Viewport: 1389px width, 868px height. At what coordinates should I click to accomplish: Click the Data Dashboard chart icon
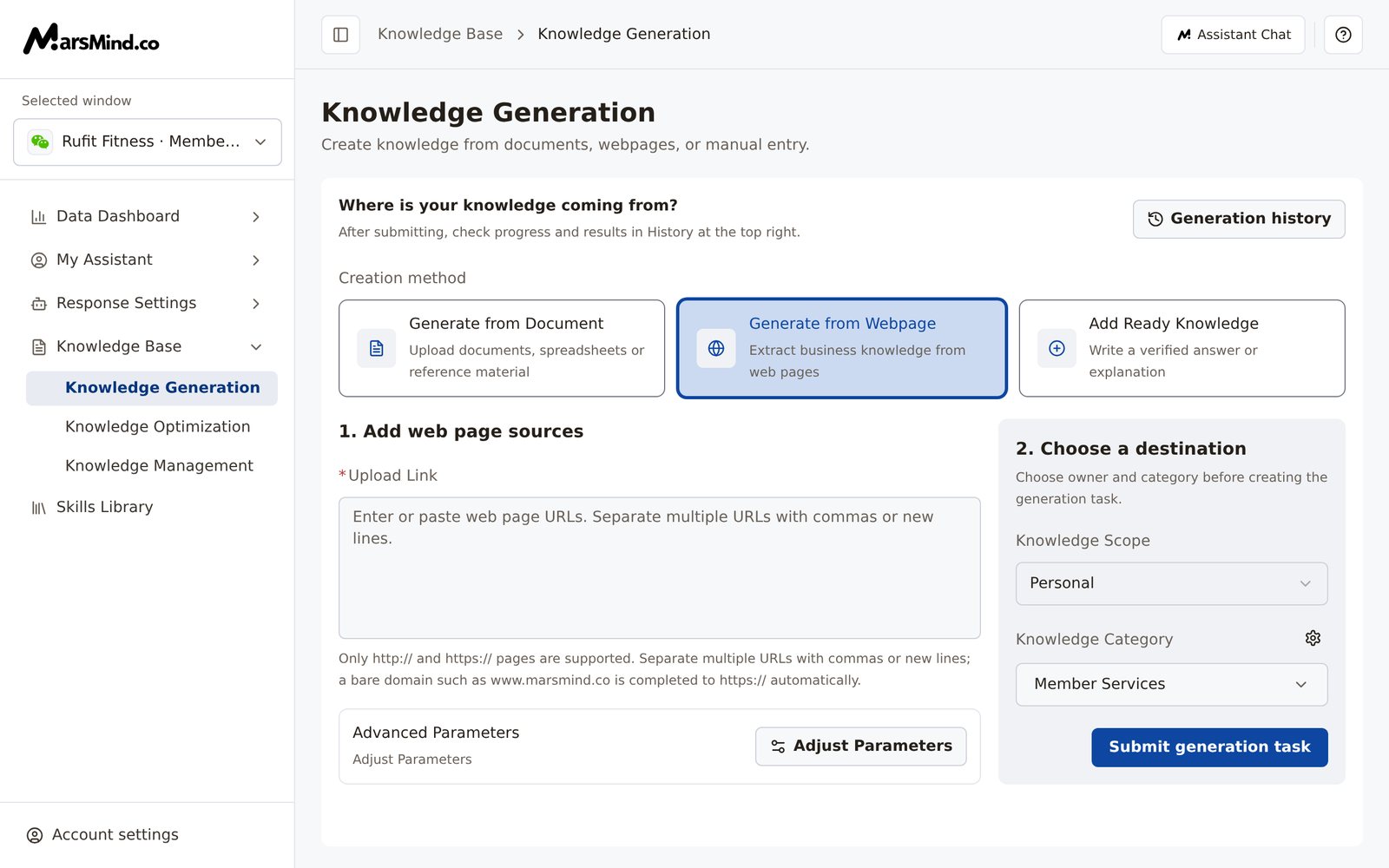click(38, 217)
